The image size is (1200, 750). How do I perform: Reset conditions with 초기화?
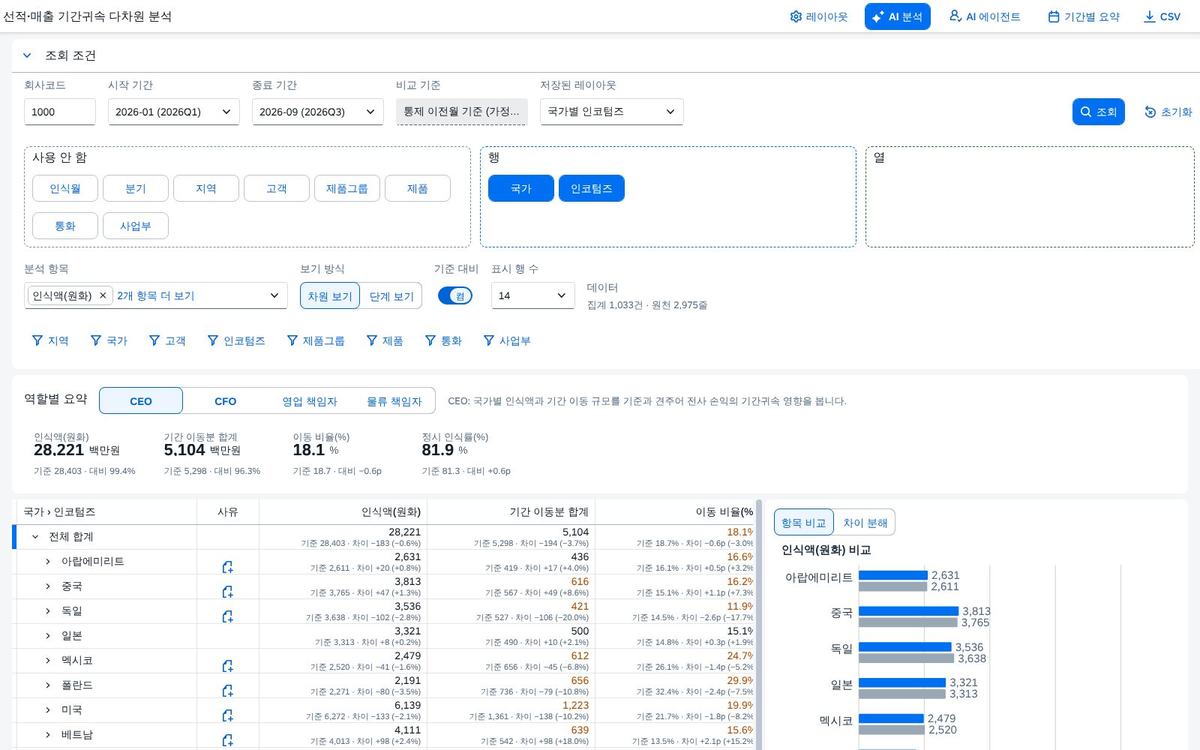click(1168, 112)
